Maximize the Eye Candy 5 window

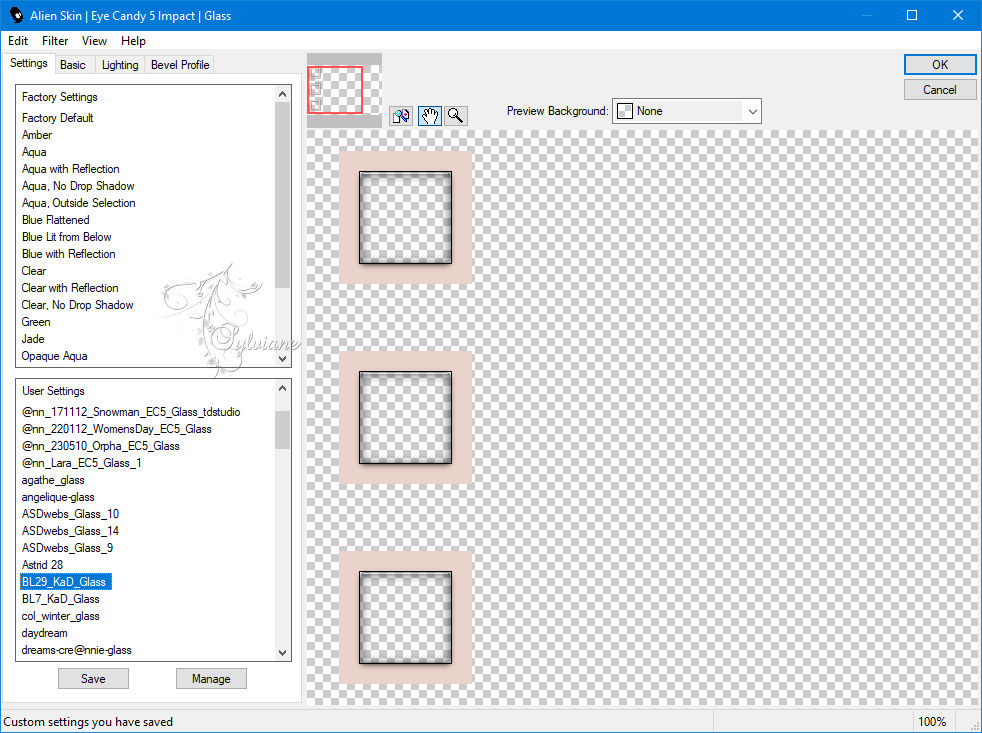[x=912, y=15]
